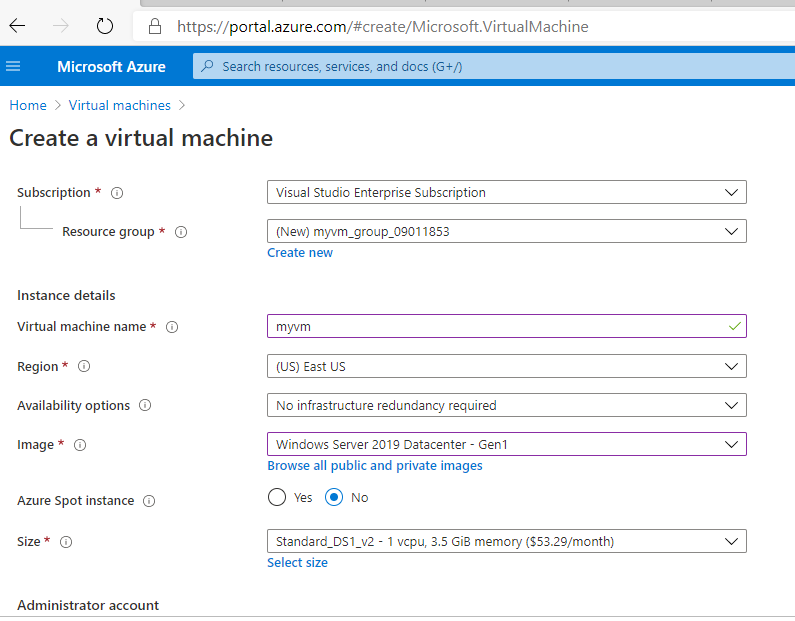
Task: Open the Size dropdown
Action: pyautogui.click(x=507, y=541)
